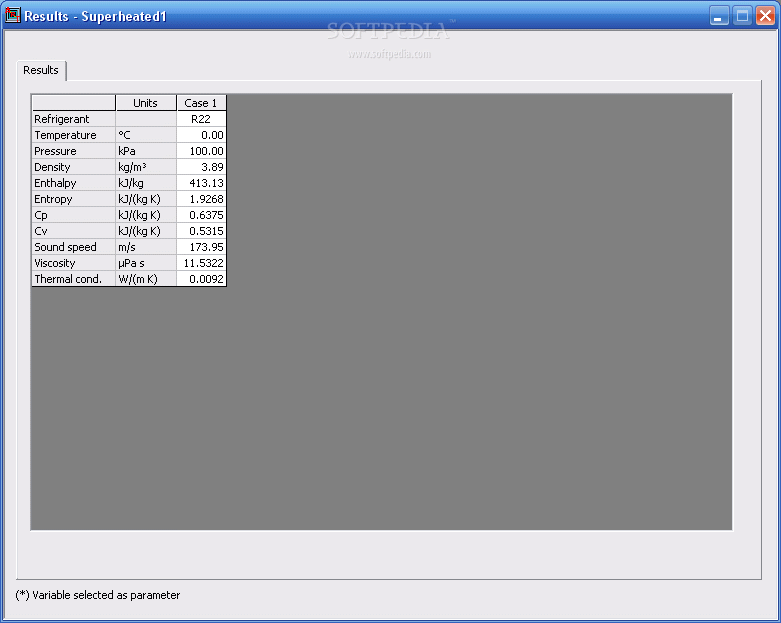Image resolution: width=781 pixels, height=623 pixels.
Task: Click the blank Refrigerant units cell
Action: tap(146, 119)
